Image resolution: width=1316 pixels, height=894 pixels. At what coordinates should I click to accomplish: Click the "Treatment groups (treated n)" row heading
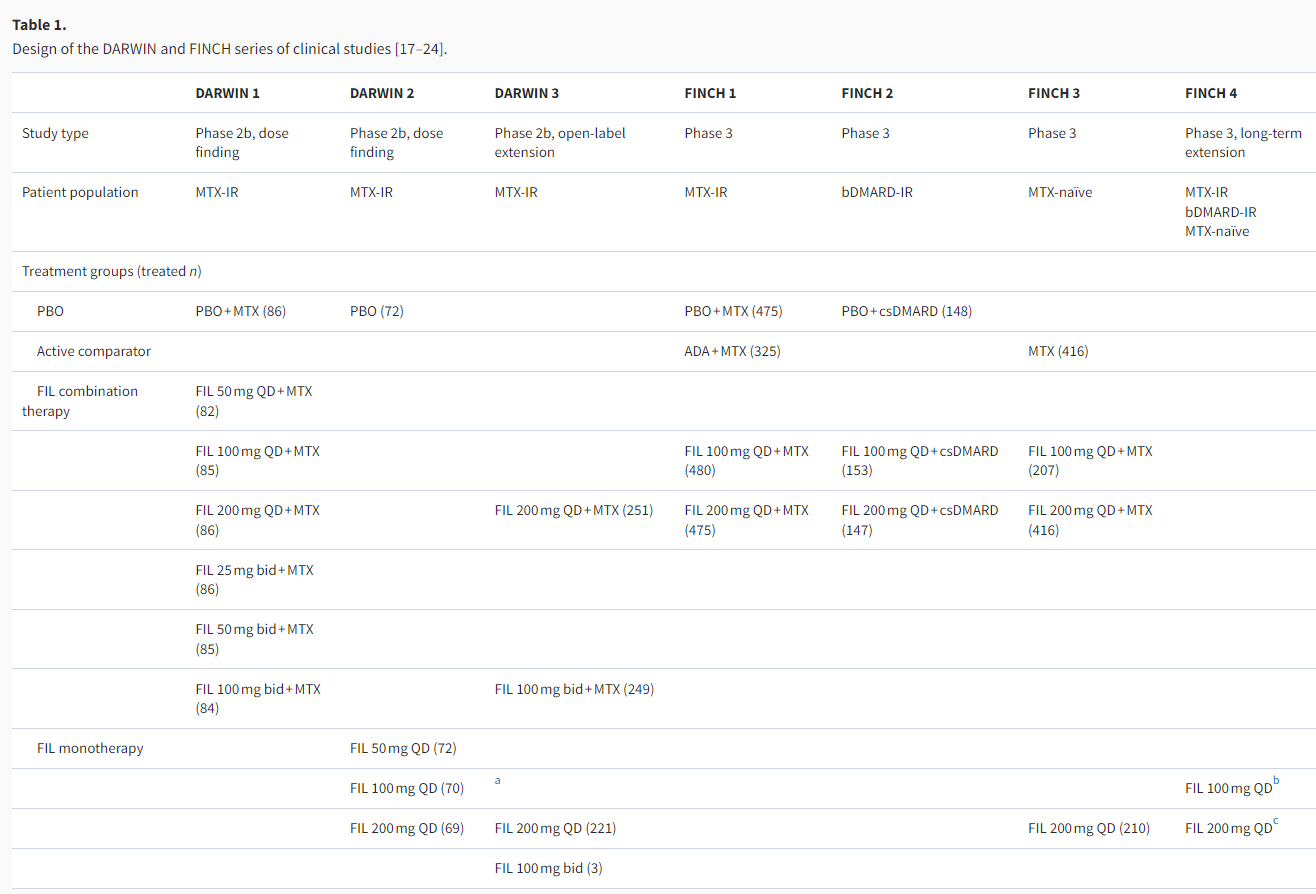(x=112, y=271)
